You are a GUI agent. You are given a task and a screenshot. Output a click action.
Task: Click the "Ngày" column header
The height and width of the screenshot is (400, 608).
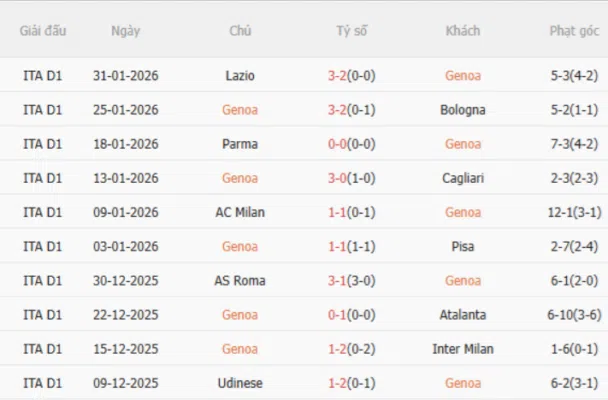(126, 31)
